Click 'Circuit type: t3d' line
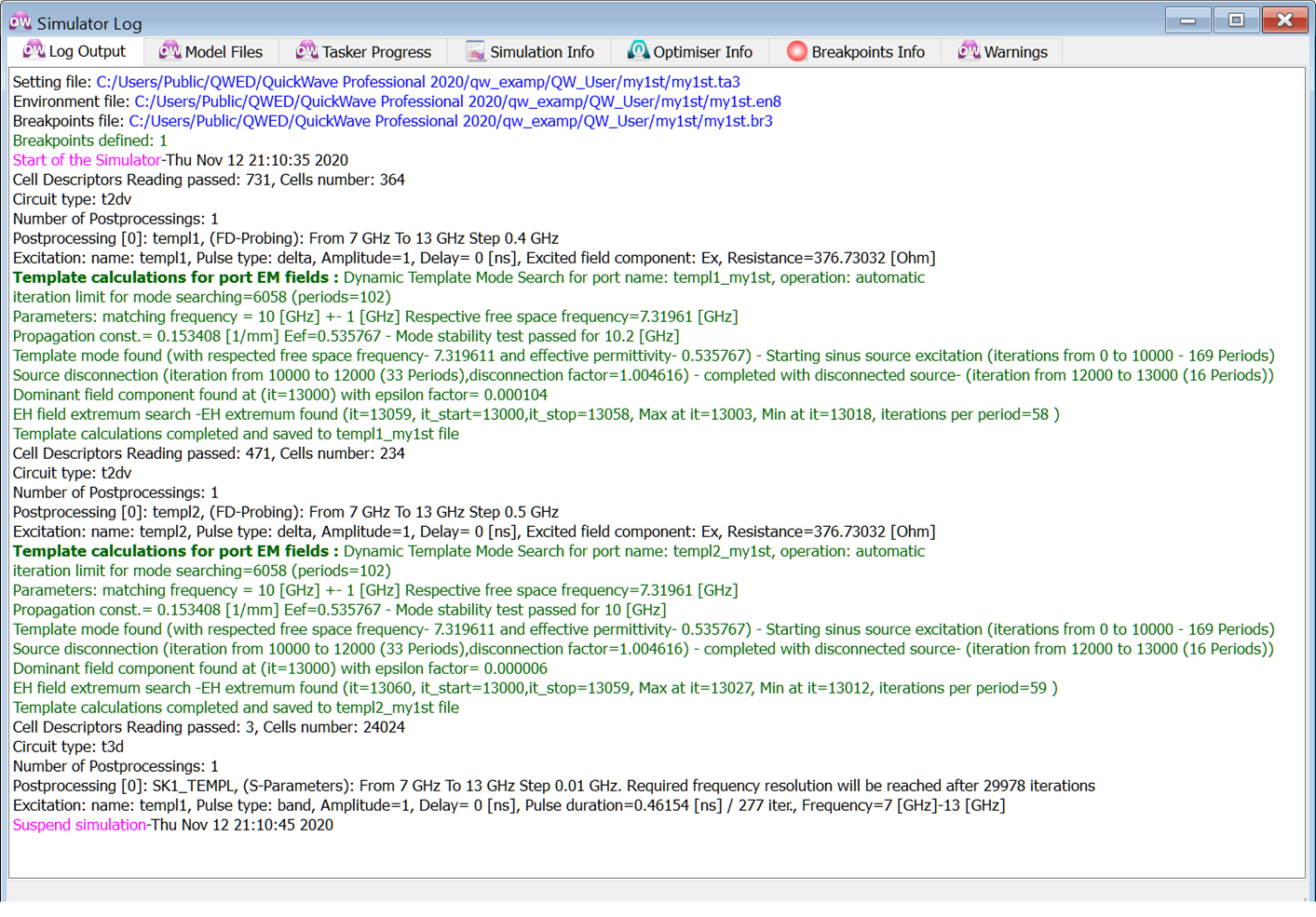The width and height of the screenshot is (1316, 917). pos(68,747)
